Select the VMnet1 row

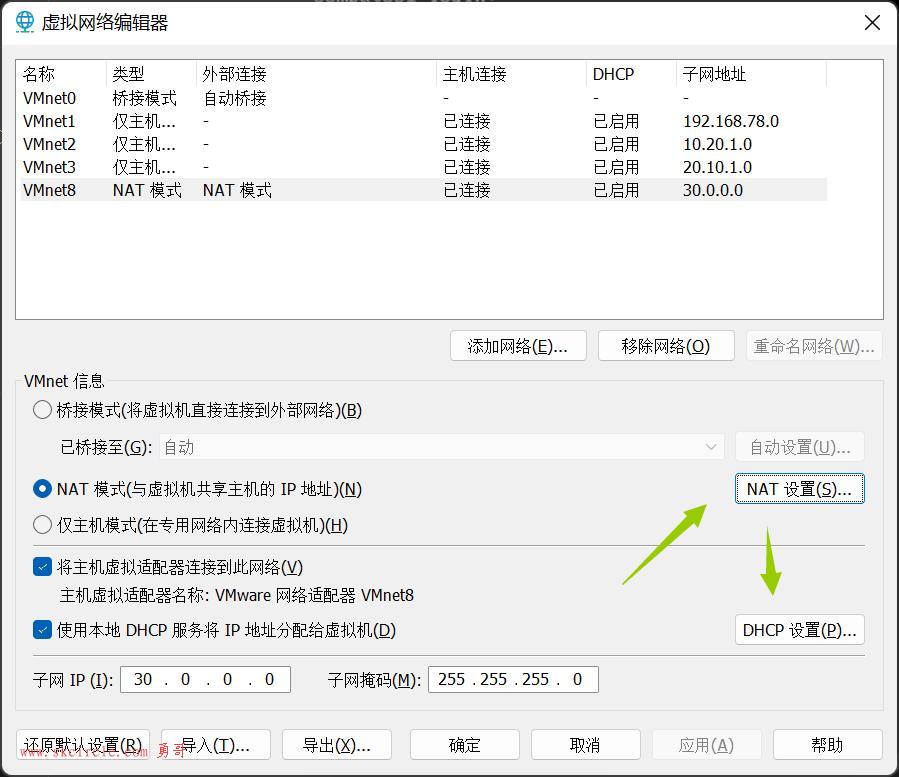424,121
